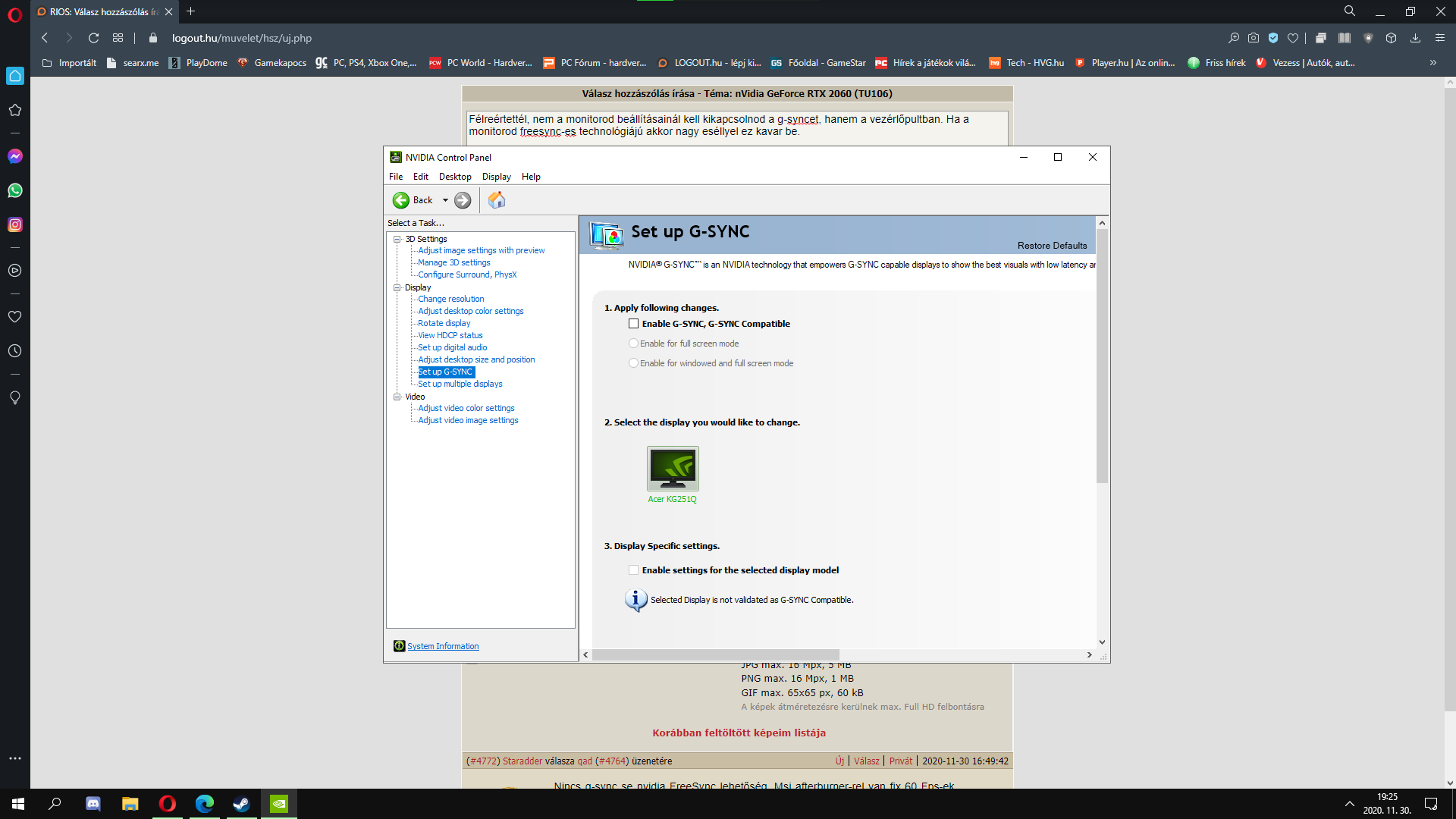Switch to the RIOS browser tab
1456x819 pixels.
pyautogui.click(x=104, y=12)
